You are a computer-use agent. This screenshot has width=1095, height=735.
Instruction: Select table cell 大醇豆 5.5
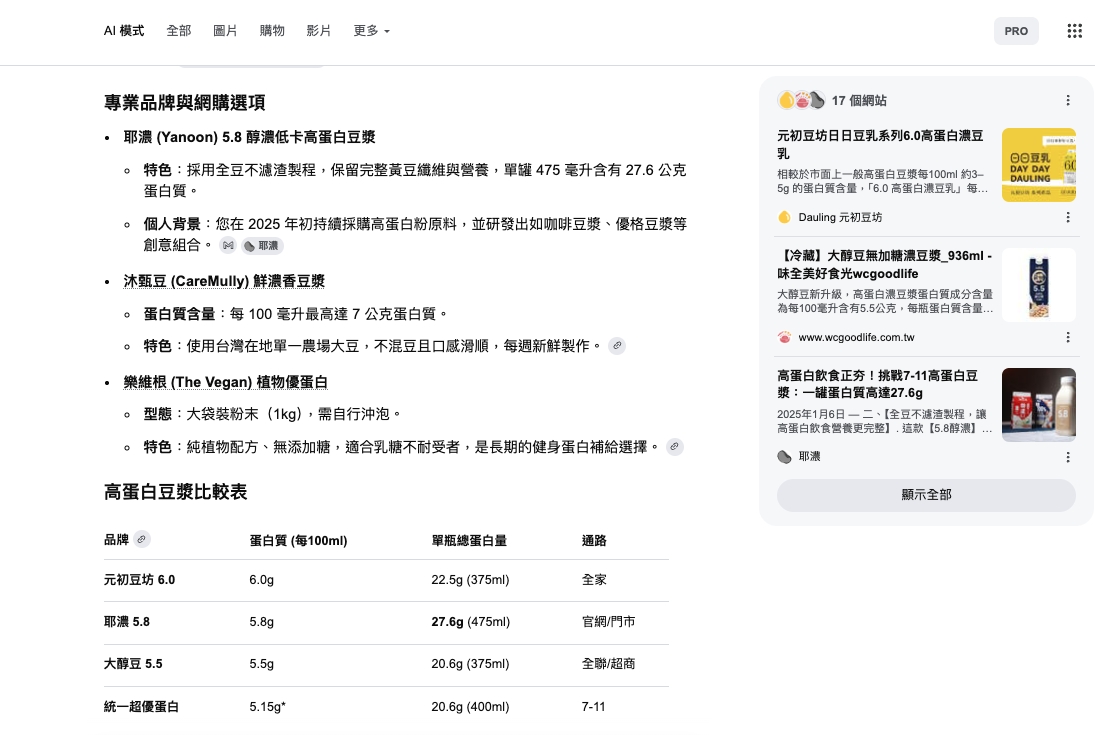coord(133,664)
